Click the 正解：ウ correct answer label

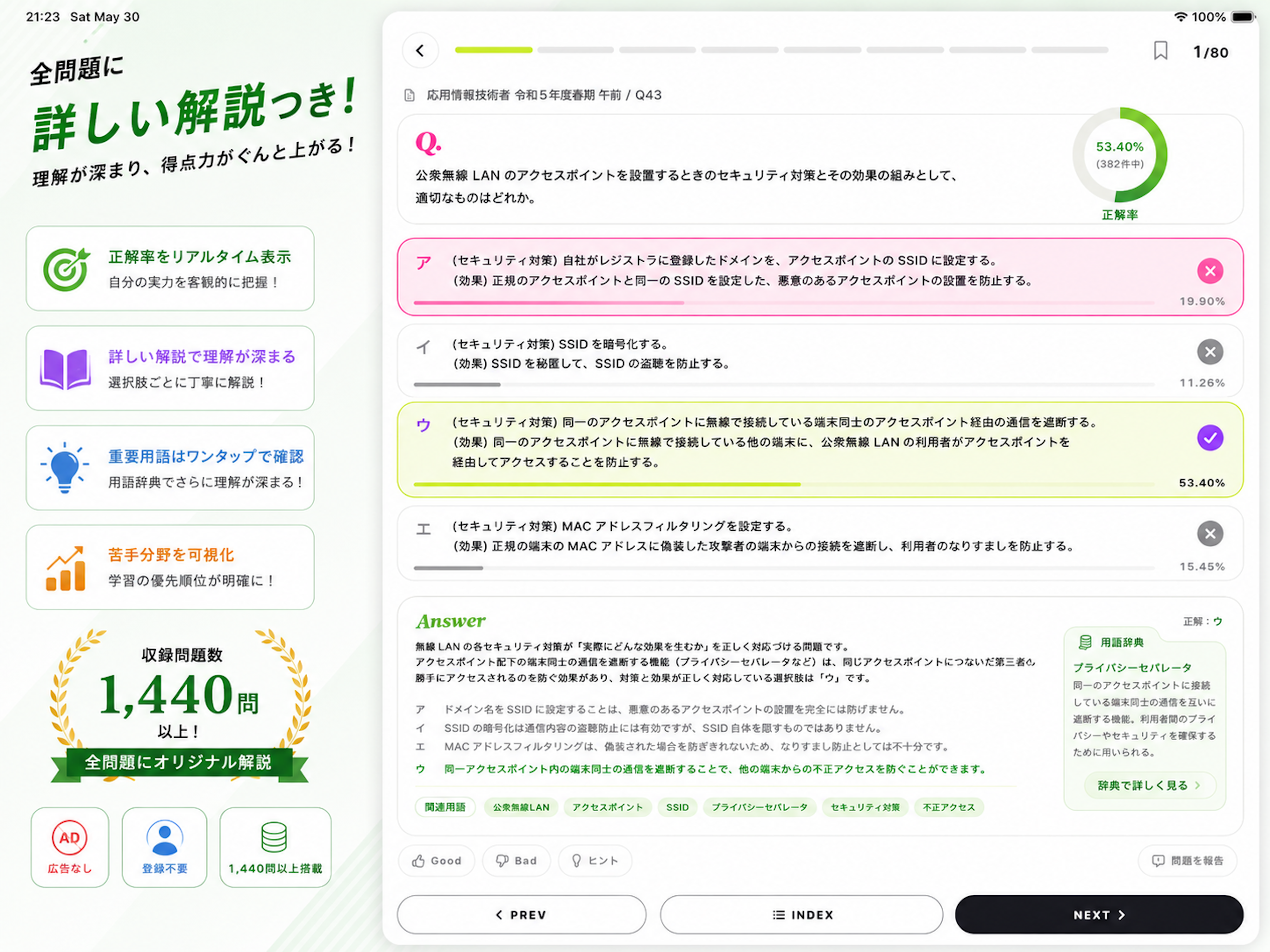1202,621
